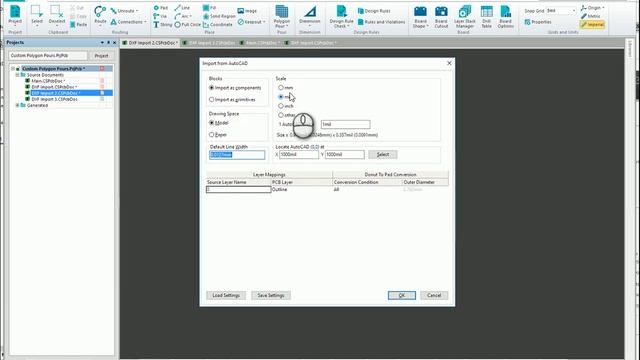Place a Via from the ribbon
Image resolution: width=640 pixels, height=360 pixels.
click(x=160, y=16)
